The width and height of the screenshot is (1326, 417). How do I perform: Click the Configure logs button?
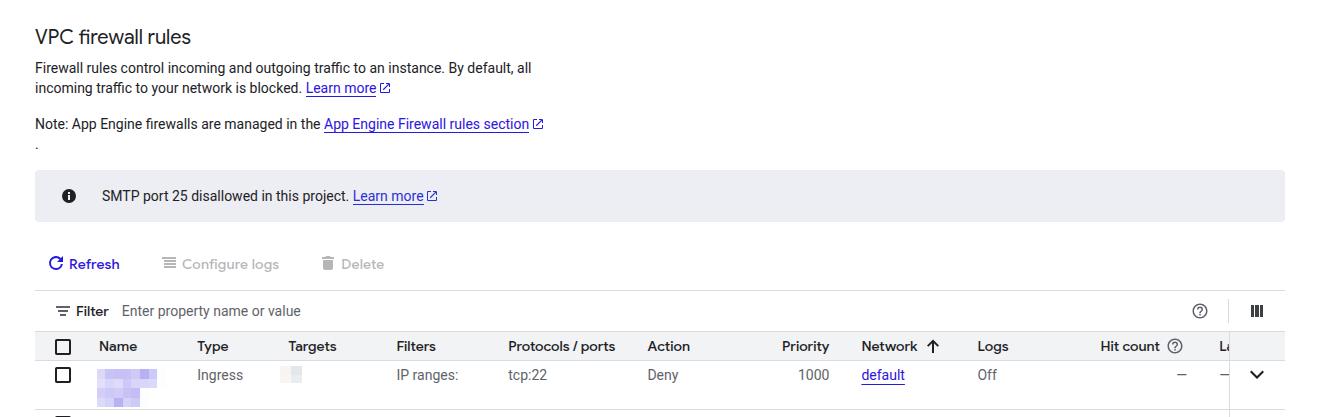click(221, 264)
